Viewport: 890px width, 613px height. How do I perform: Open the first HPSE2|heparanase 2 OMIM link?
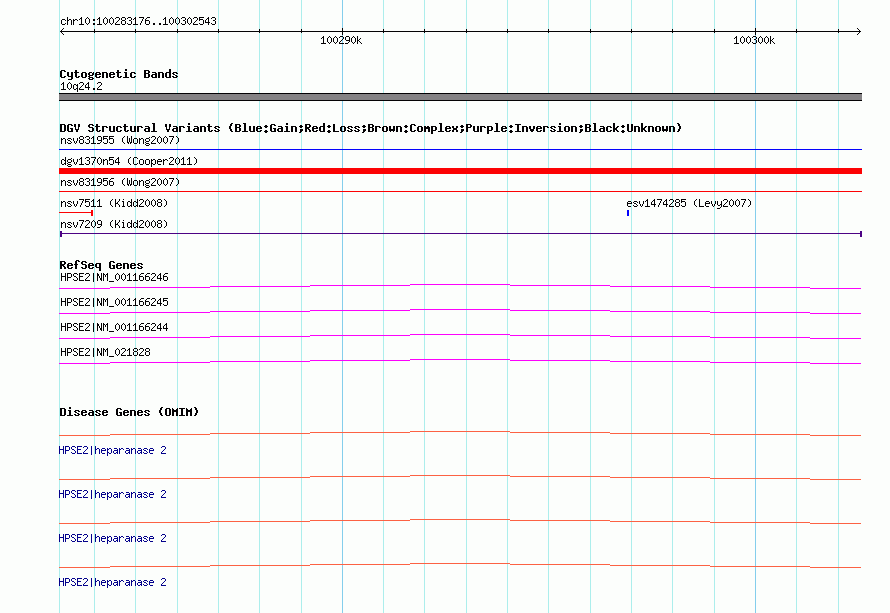tap(112, 451)
